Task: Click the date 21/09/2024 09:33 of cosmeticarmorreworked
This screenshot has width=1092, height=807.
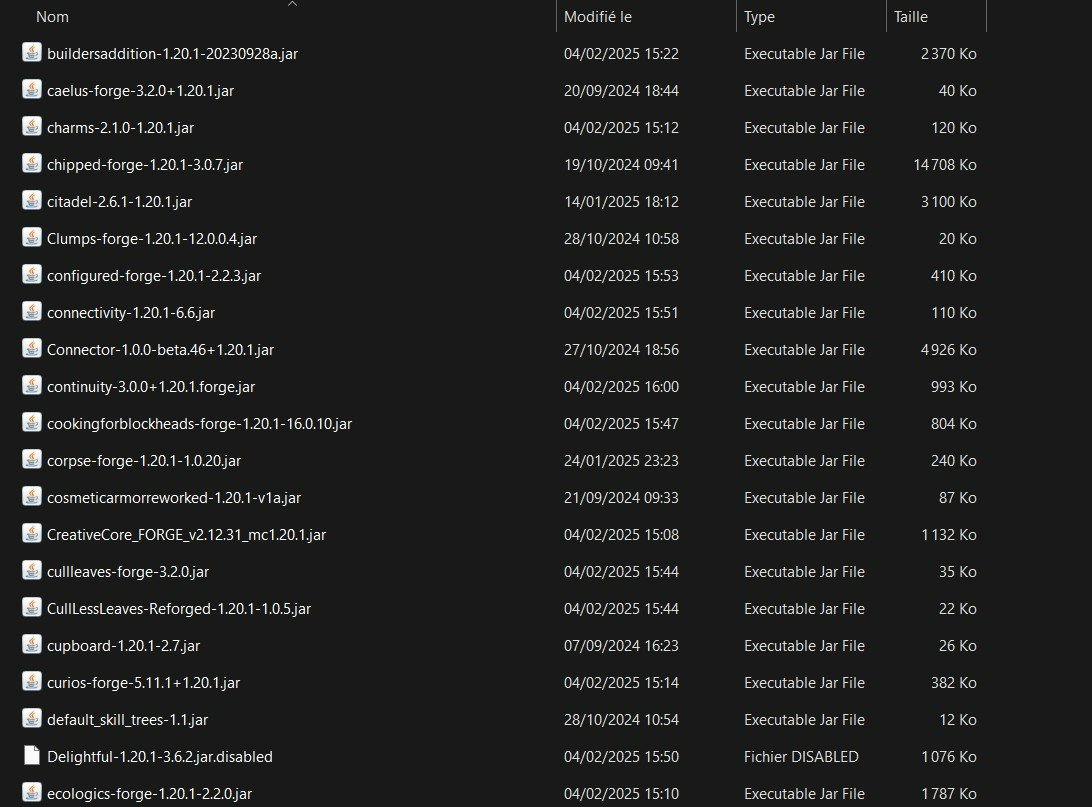Action: pos(621,497)
